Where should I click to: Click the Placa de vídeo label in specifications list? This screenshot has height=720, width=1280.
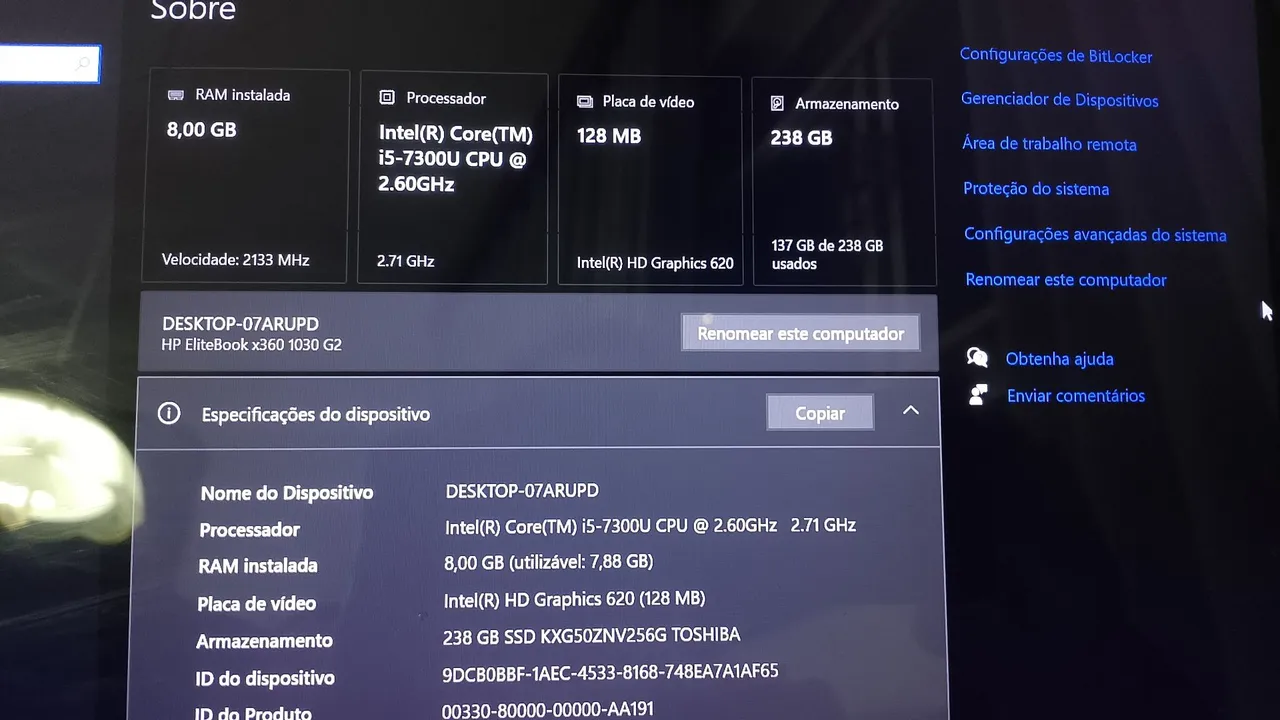(x=256, y=604)
